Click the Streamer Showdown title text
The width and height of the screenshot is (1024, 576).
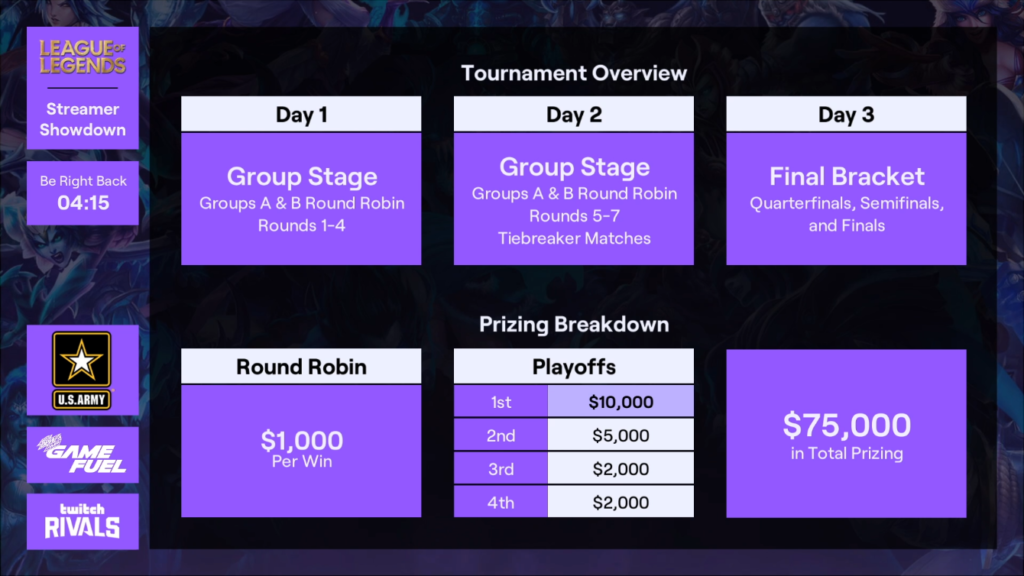[82, 120]
